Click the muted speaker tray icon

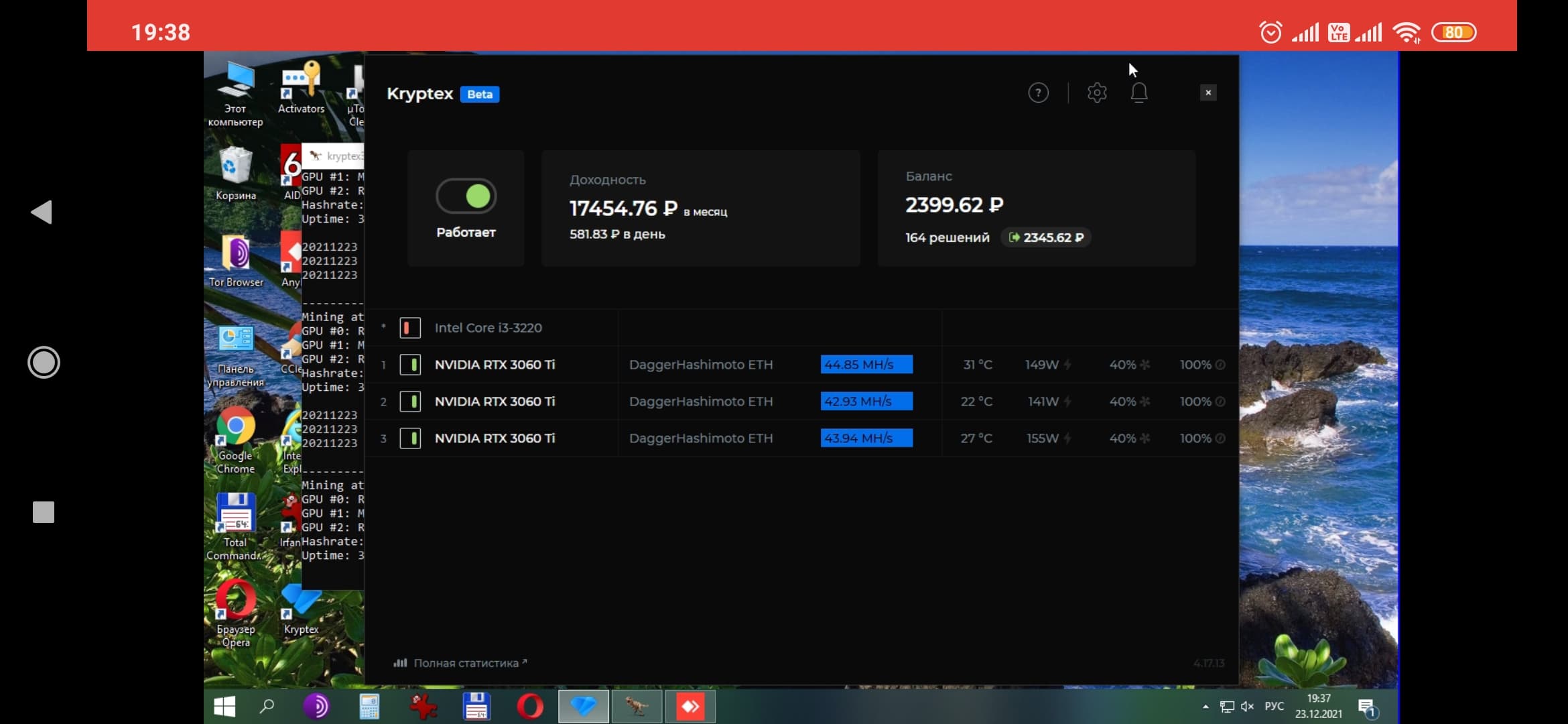1247,707
